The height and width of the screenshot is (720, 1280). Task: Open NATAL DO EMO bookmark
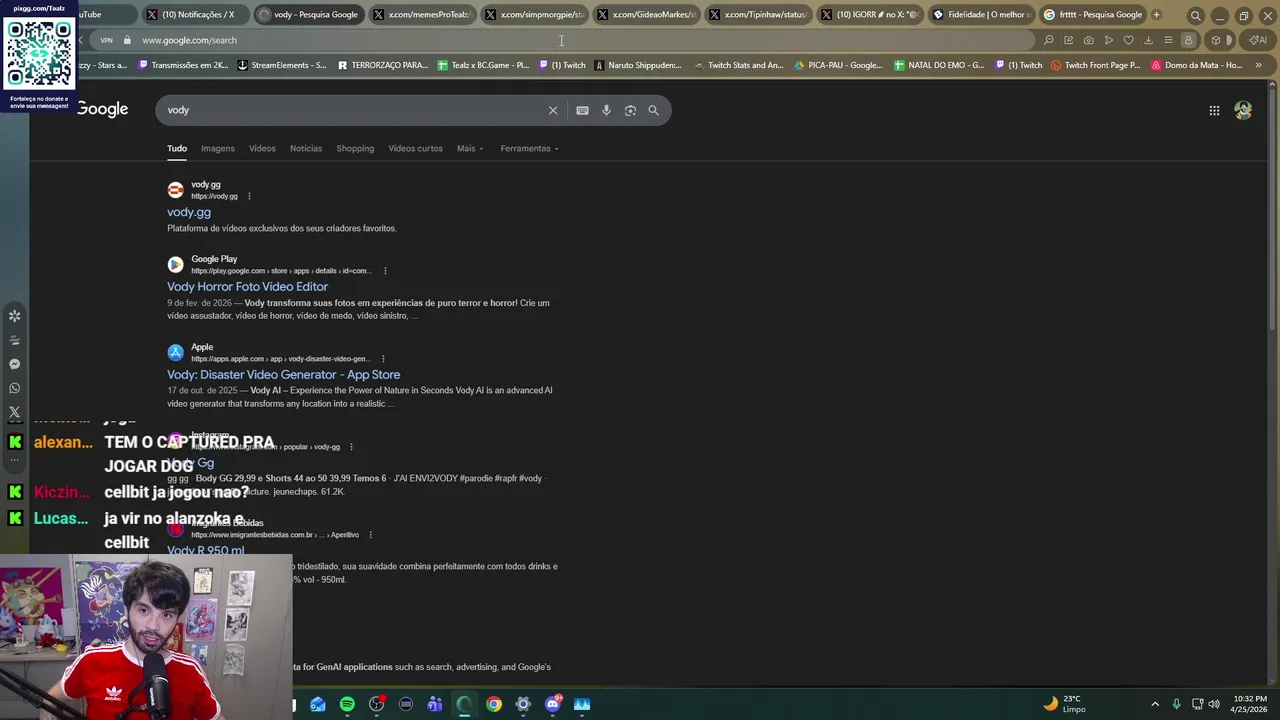(x=939, y=65)
